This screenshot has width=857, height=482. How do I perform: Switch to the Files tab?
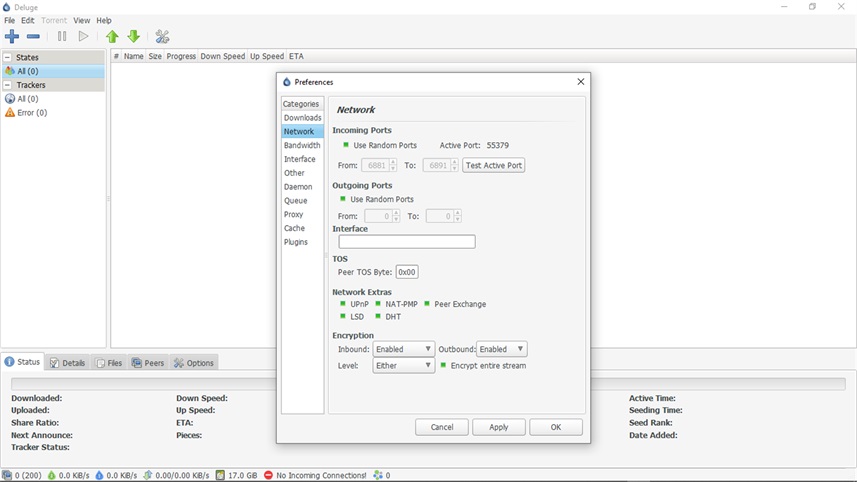point(109,362)
